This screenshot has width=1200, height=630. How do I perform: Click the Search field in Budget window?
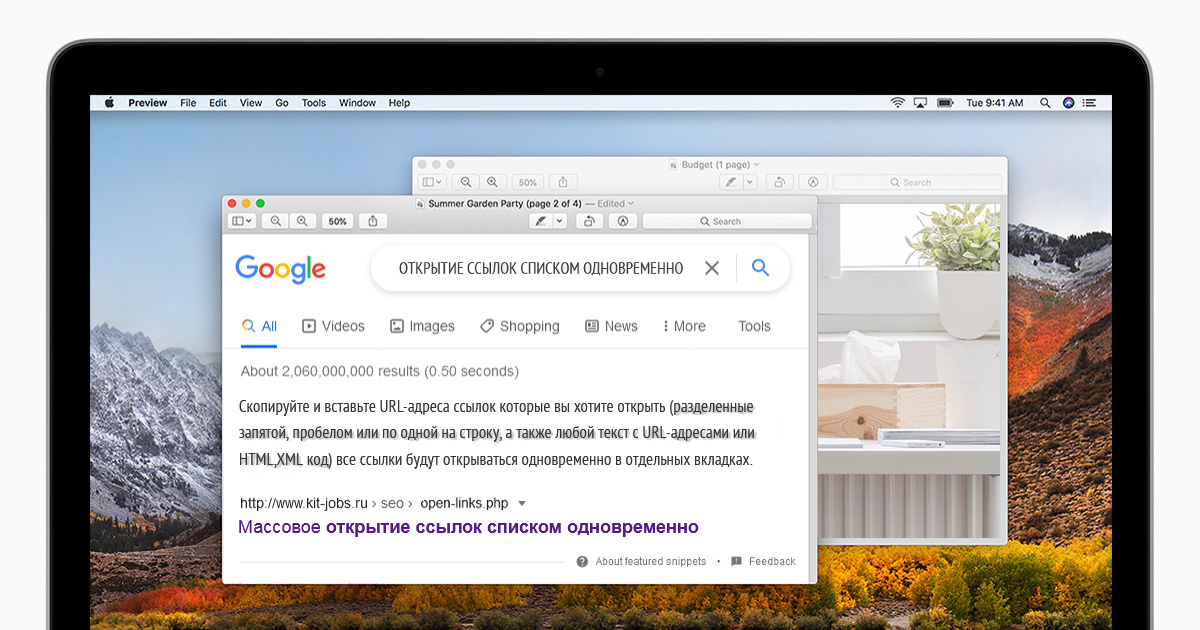pos(917,182)
